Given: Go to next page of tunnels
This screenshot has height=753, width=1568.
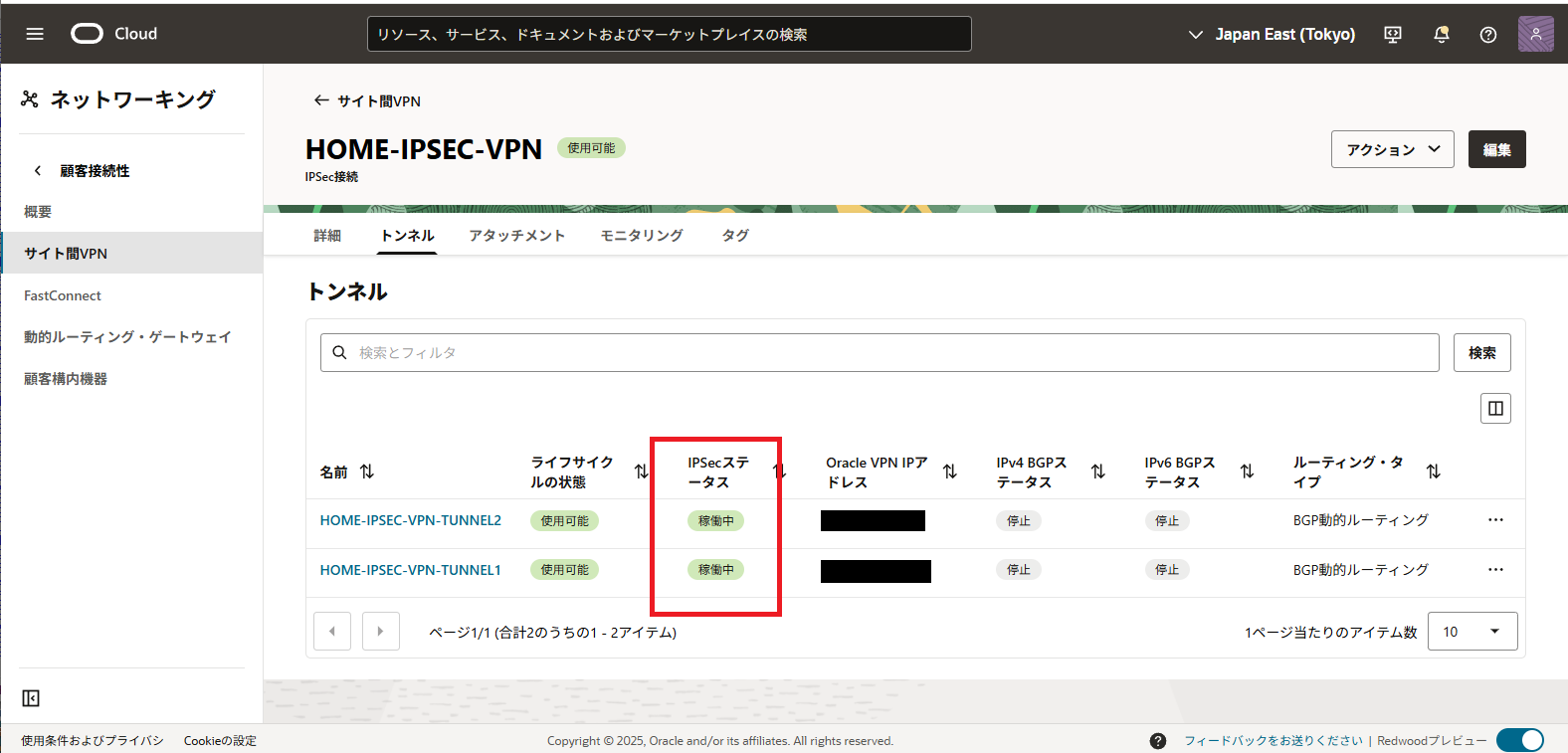Looking at the screenshot, I should click(x=381, y=631).
